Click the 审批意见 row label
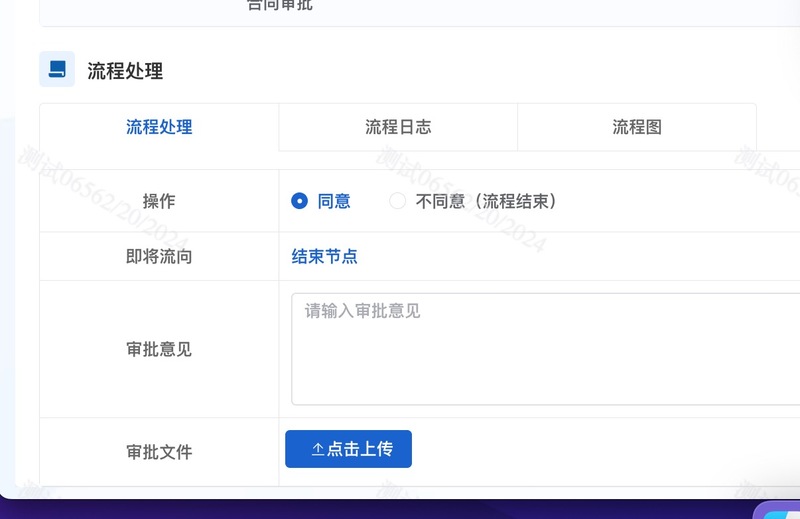Screen dimensions: 800x519 coord(159,350)
